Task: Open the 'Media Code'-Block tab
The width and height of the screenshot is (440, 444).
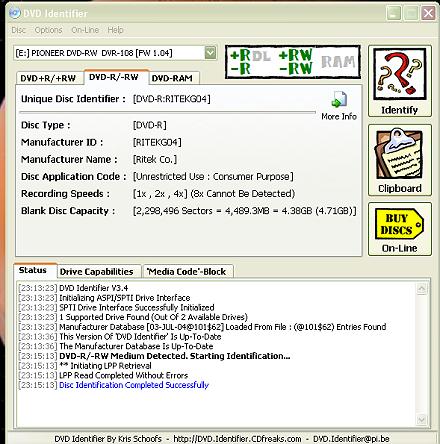Action: click(187, 271)
